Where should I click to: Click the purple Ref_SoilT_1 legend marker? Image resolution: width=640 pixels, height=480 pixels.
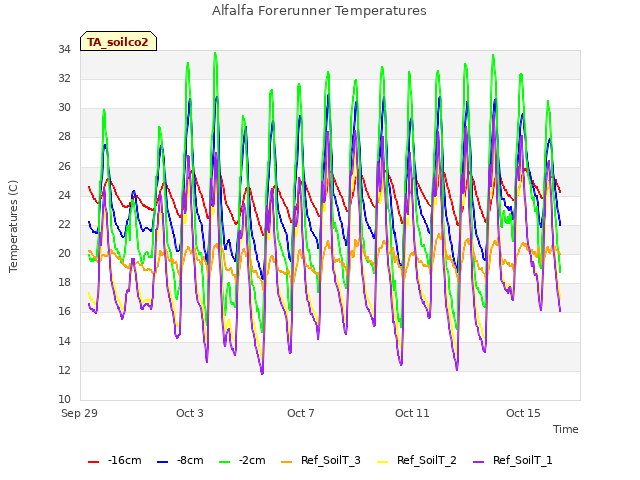[x=478, y=462]
